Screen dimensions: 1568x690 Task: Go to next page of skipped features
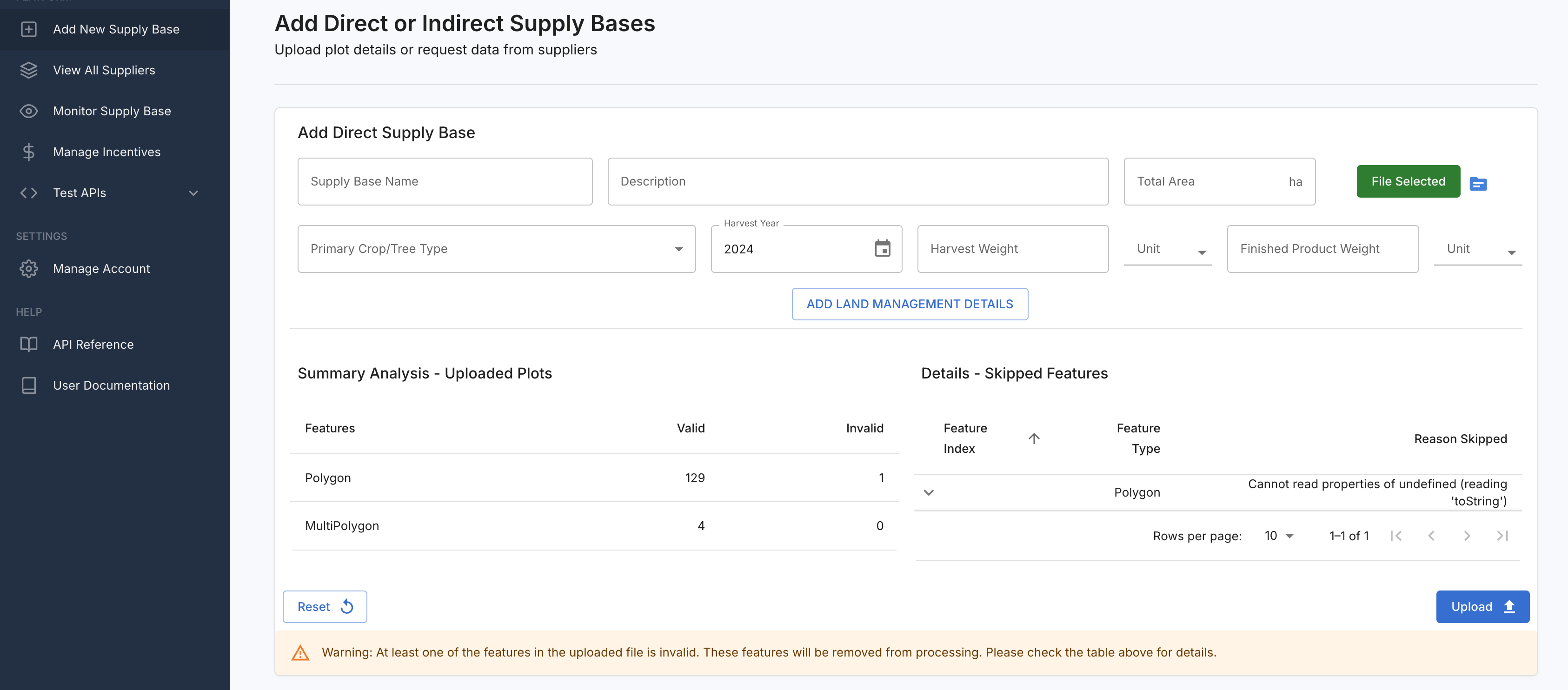pyautogui.click(x=1466, y=536)
